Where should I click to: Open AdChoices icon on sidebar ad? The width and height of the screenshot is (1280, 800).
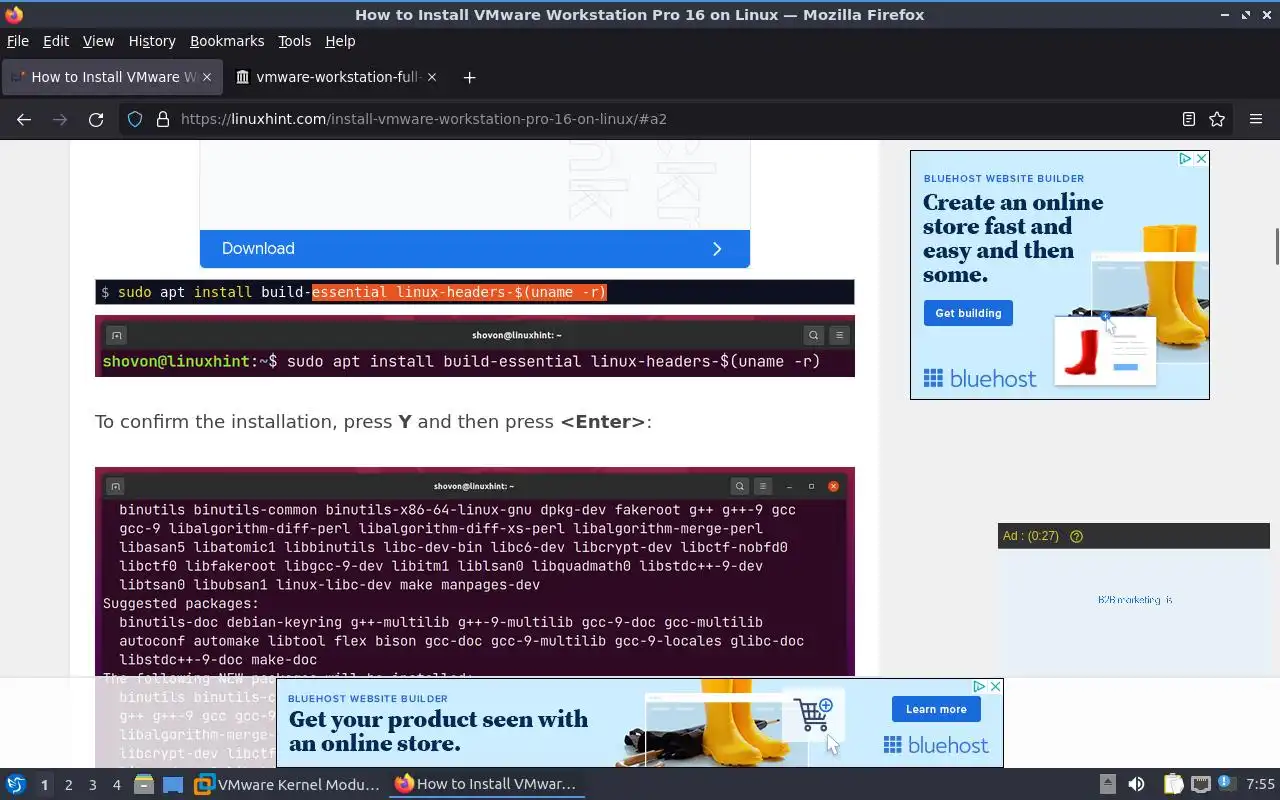click(x=1185, y=158)
